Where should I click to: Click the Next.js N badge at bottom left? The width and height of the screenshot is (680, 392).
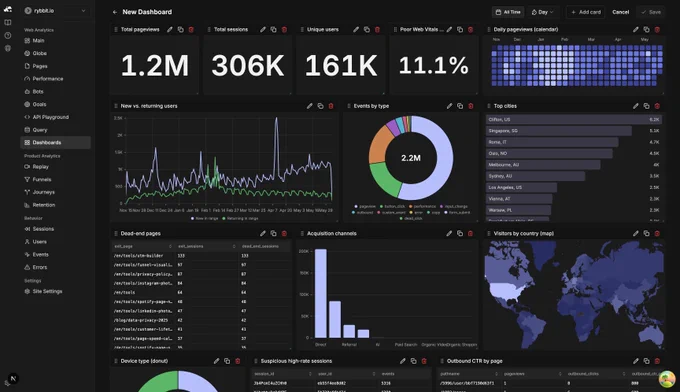[13, 379]
